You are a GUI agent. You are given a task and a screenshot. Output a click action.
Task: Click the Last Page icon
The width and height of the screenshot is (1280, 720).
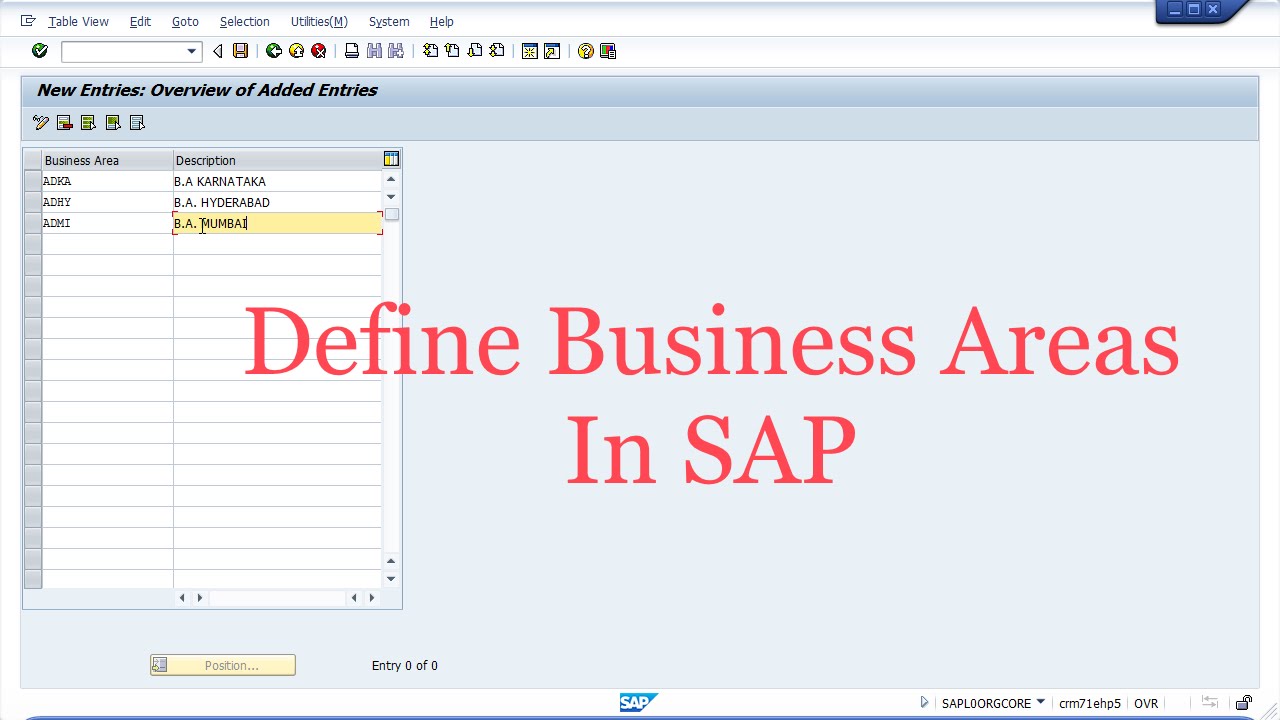click(496, 51)
